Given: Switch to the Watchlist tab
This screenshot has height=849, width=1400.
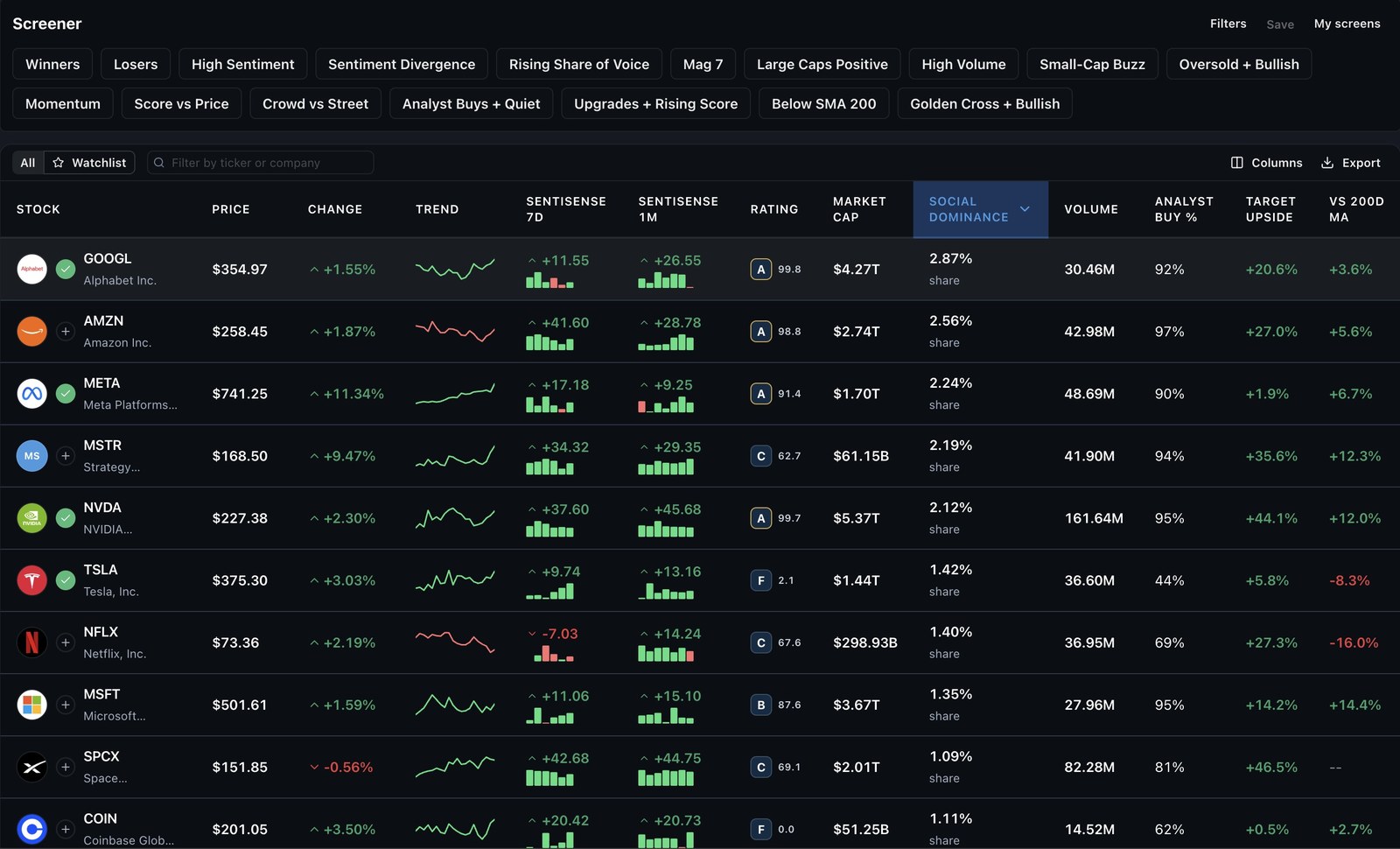Looking at the screenshot, I should click(x=89, y=163).
